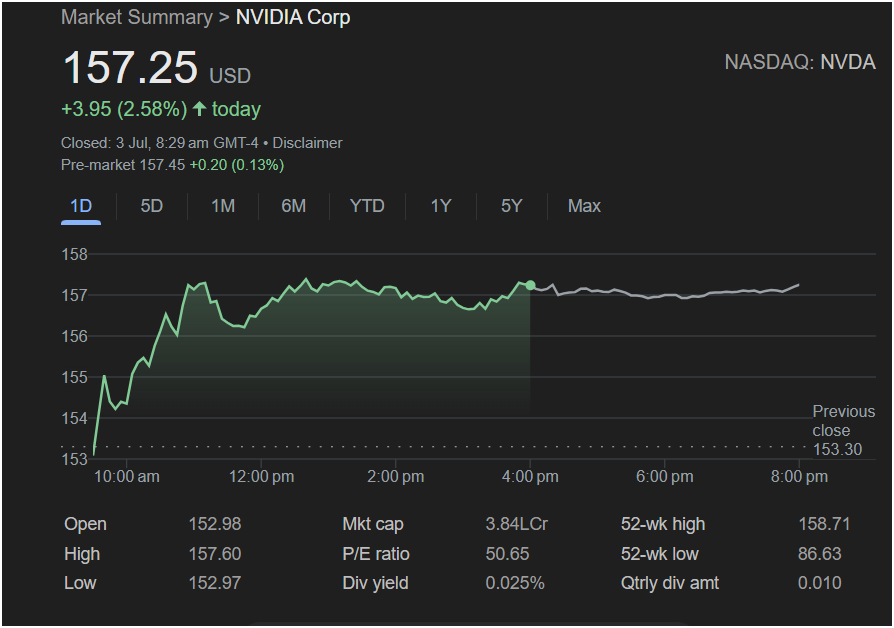Click the Div yield value 0.025%

pos(515,583)
